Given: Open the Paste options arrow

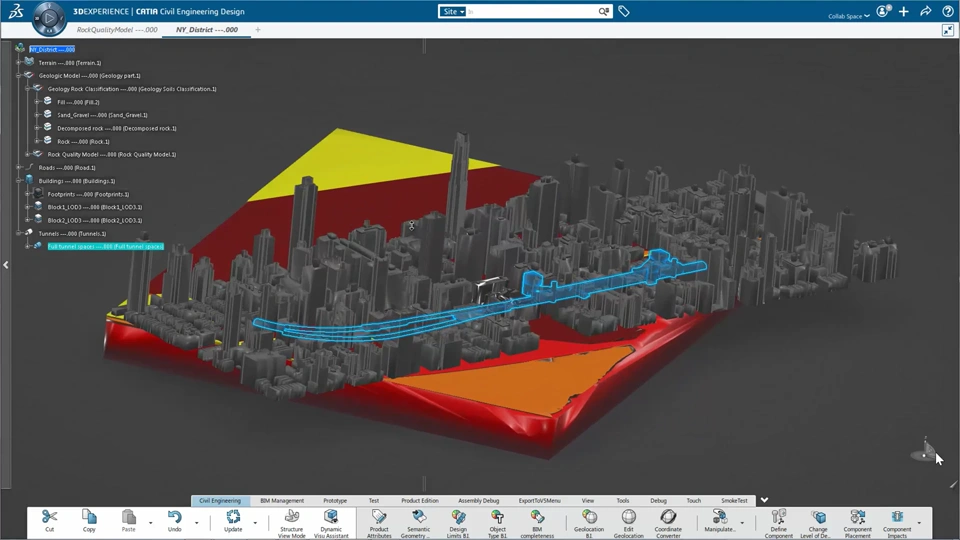Looking at the screenshot, I should point(151,523).
